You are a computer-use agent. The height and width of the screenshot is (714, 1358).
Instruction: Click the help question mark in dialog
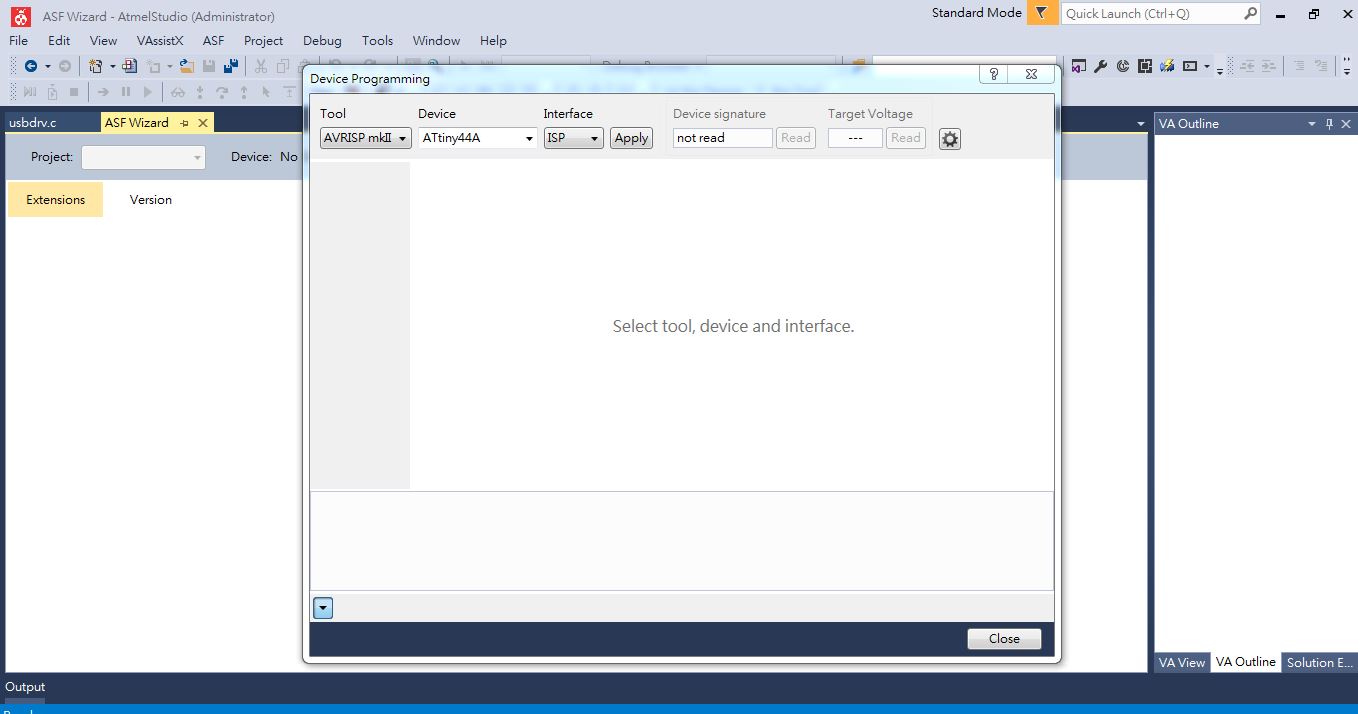tap(994, 74)
